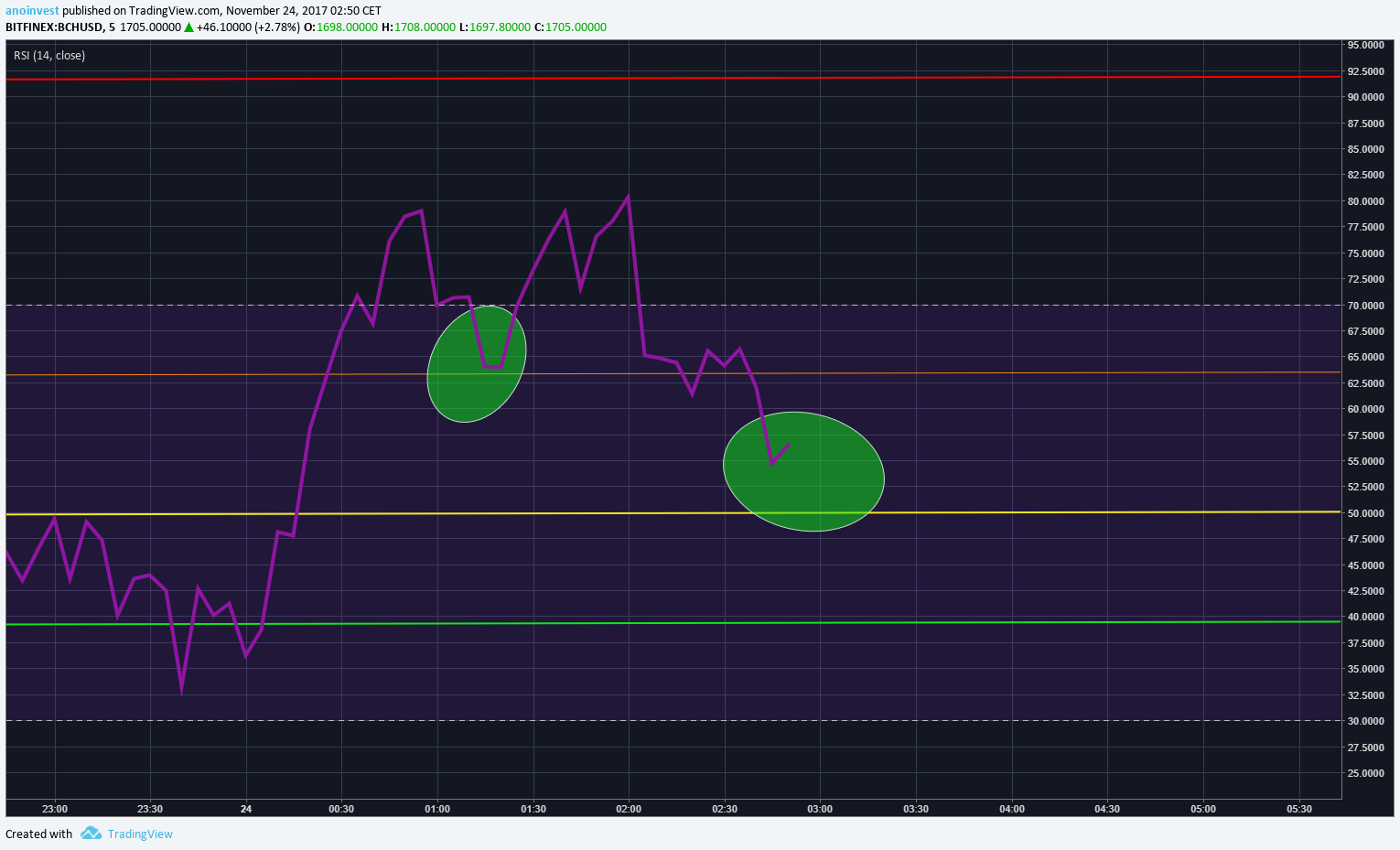
Task: Click the 30.0000 scale label
Action: click(1365, 721)
